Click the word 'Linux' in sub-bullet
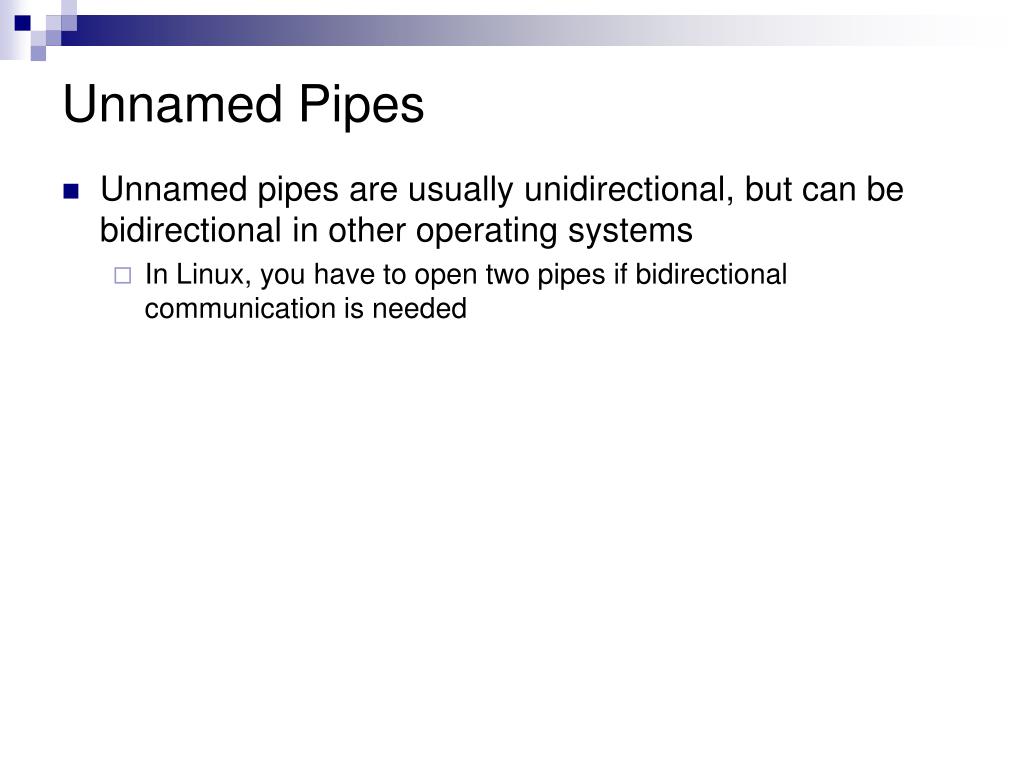 point(210,274)
